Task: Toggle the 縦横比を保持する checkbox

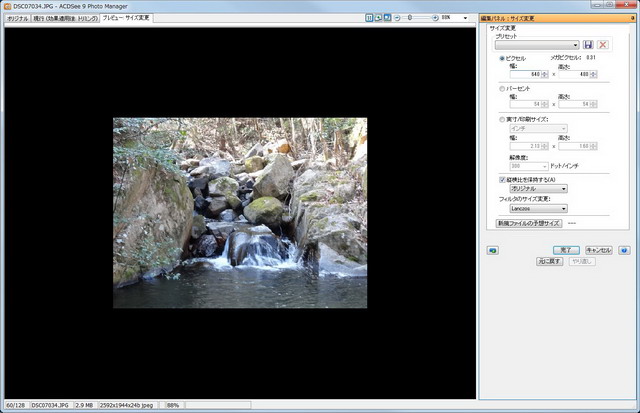Action: coord(502,180)
